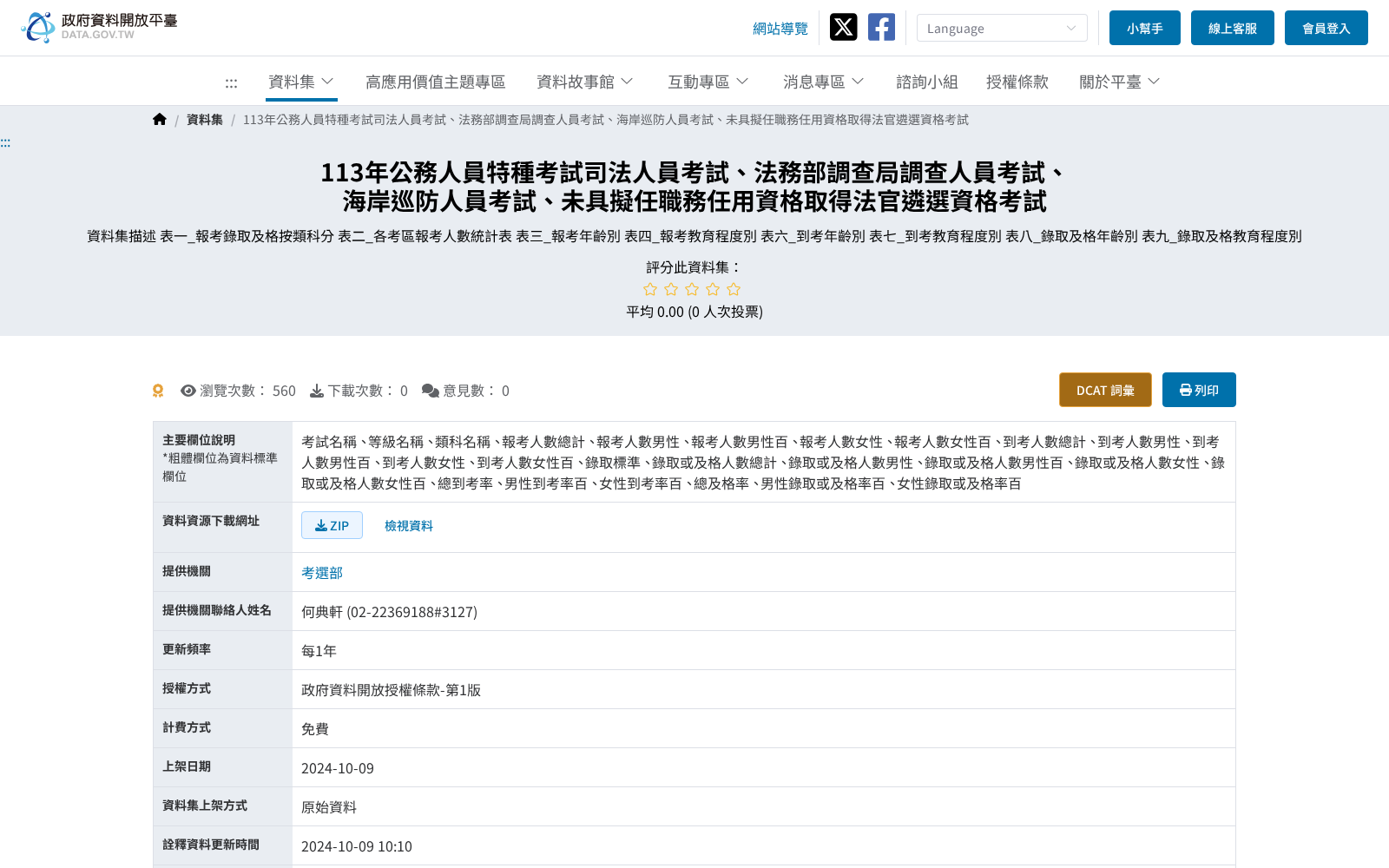Click the dataset title breadcrumb text
1389x868 pixels.
coord(606,120)
